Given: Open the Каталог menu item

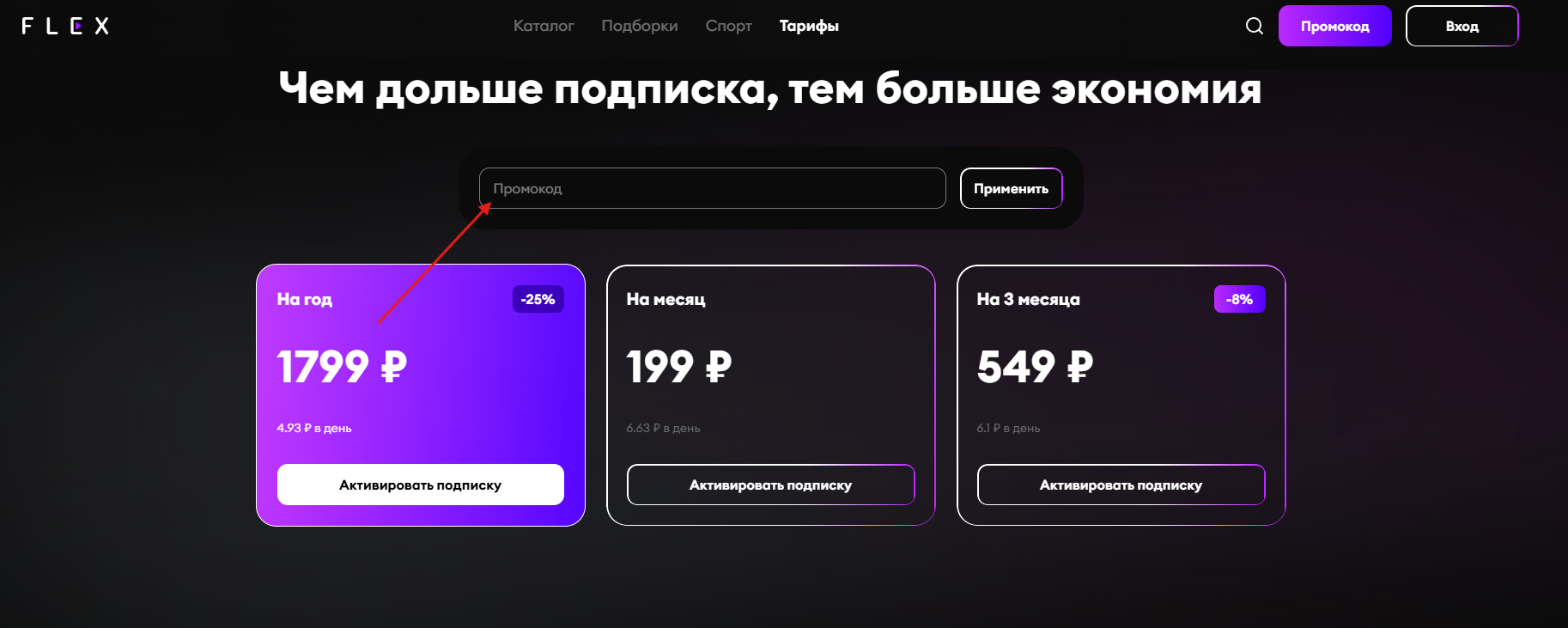Looking at the screenshot, I should click(544, 26).
